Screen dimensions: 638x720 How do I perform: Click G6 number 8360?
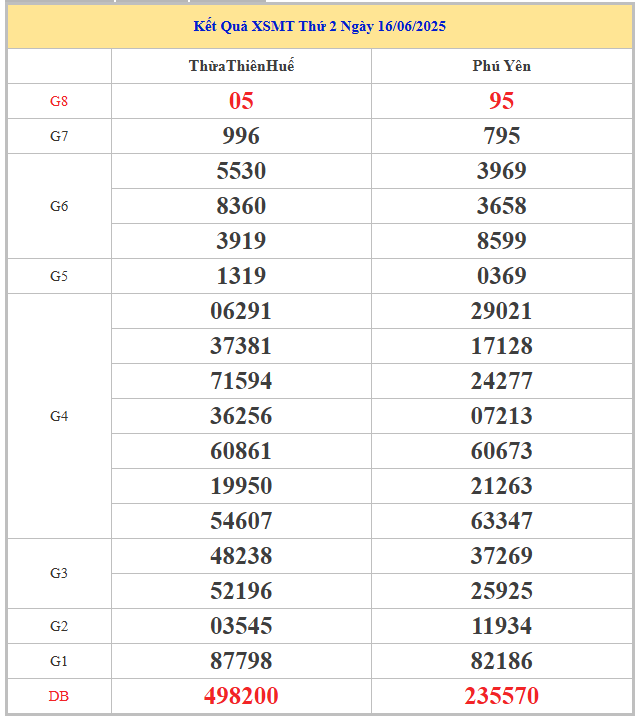click(x=241, y=206)
